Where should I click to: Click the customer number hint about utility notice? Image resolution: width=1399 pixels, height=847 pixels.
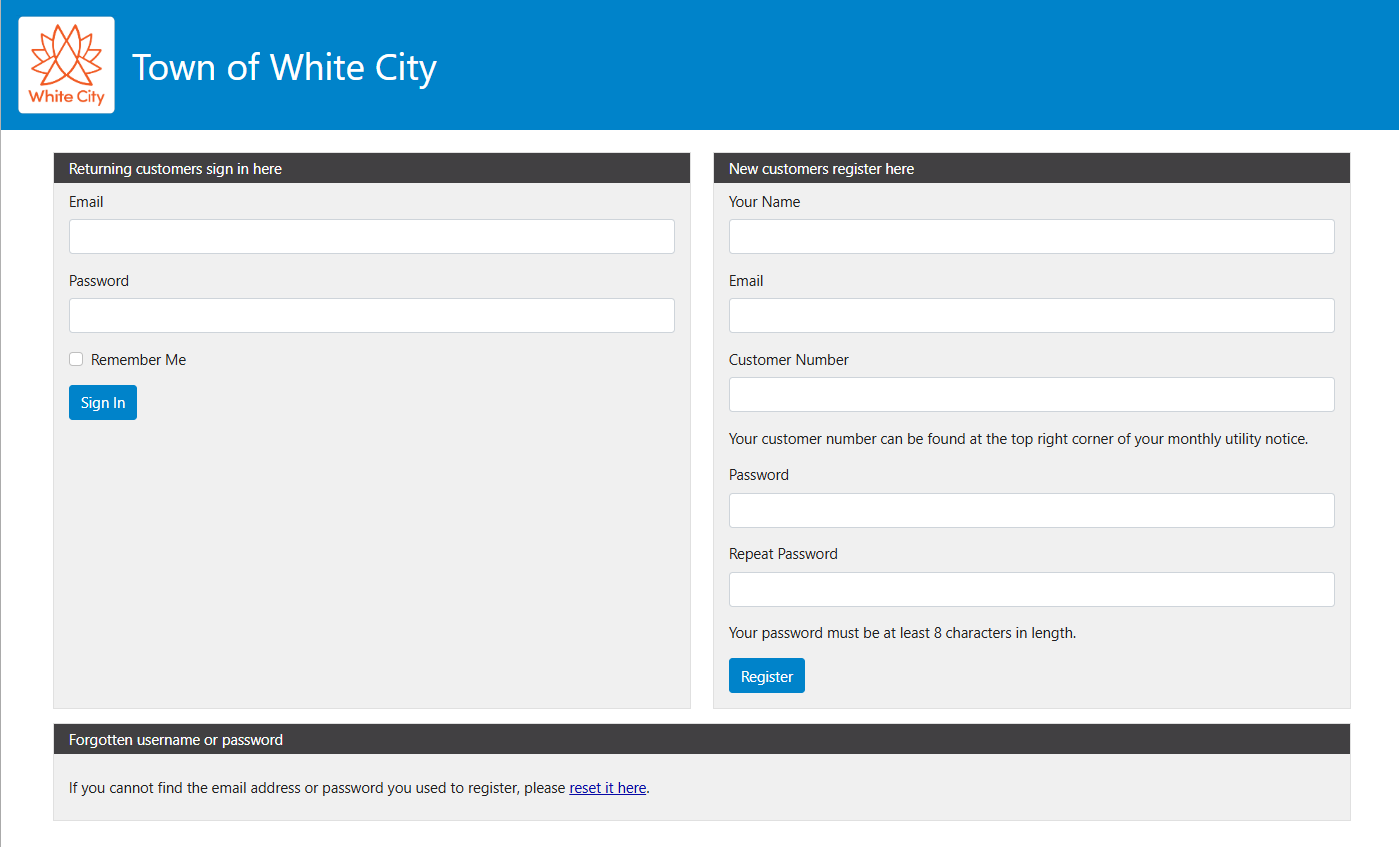(1018, 439)
